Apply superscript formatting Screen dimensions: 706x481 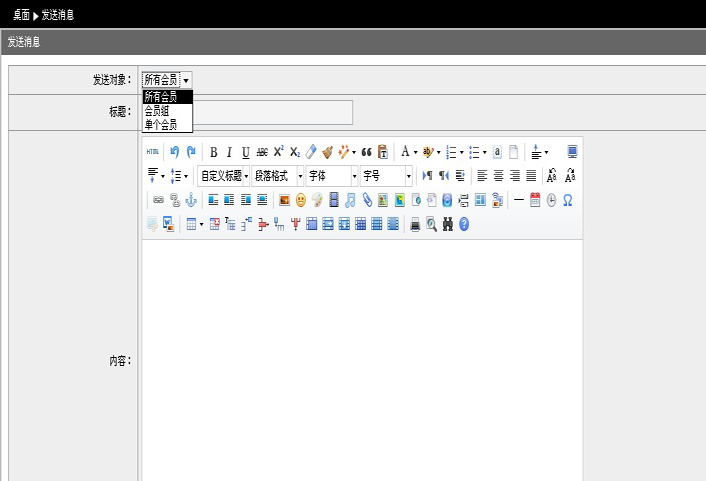click(x=278, y=152)
